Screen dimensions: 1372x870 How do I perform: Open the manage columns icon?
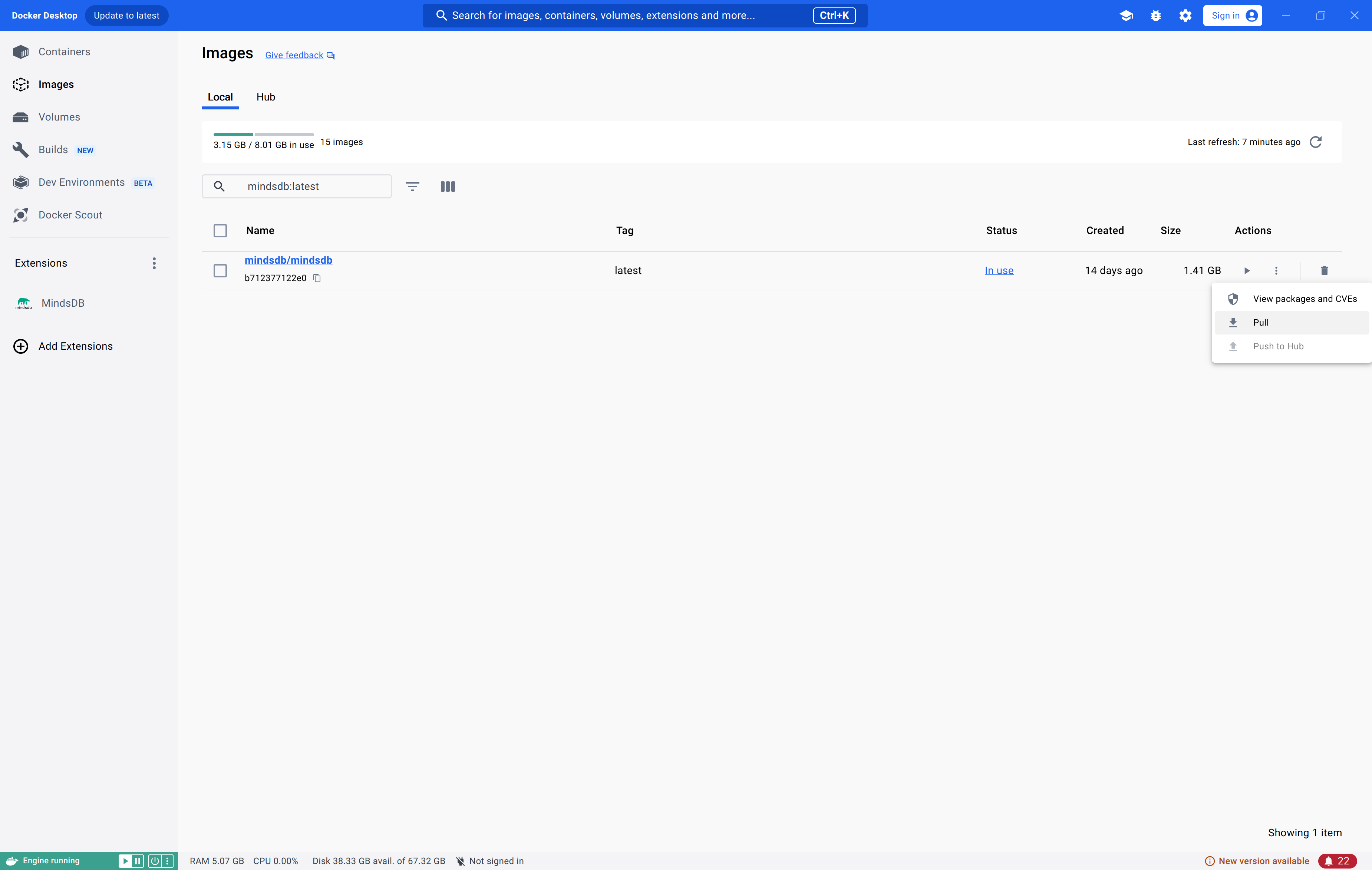(448, 186)
